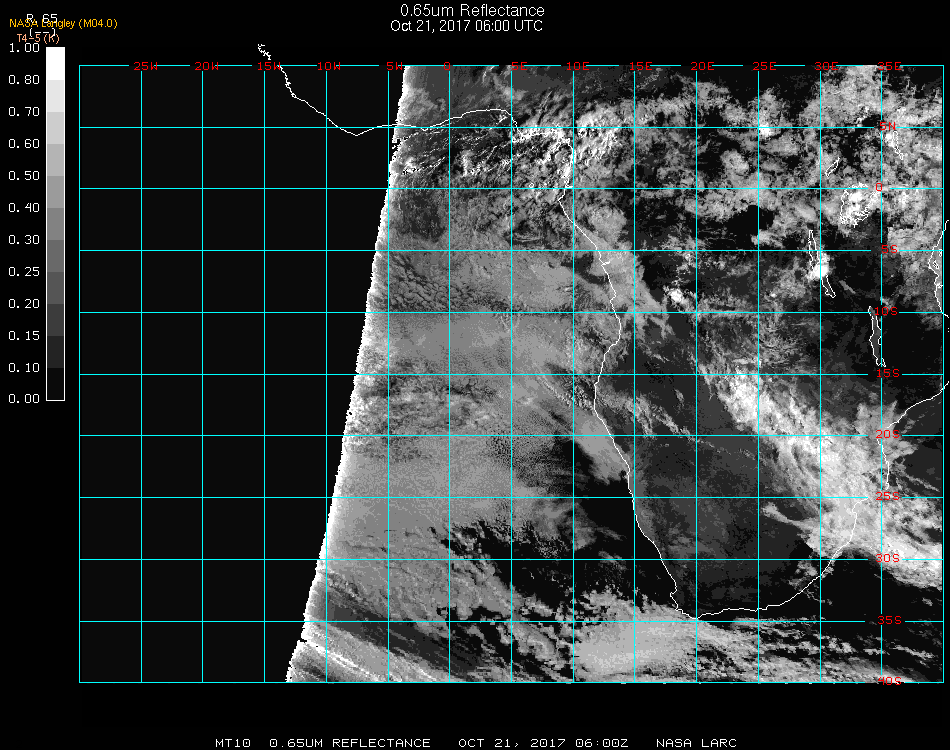Click the black bottom segment of the colorbar
Viewport: 950px width, 750px height.
55,385
